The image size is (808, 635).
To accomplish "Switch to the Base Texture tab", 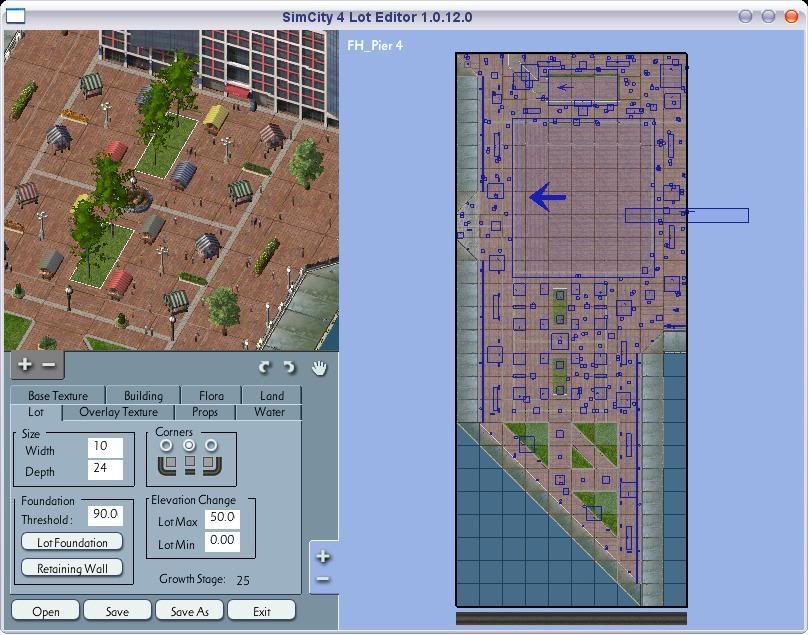I will pos(58,395).
